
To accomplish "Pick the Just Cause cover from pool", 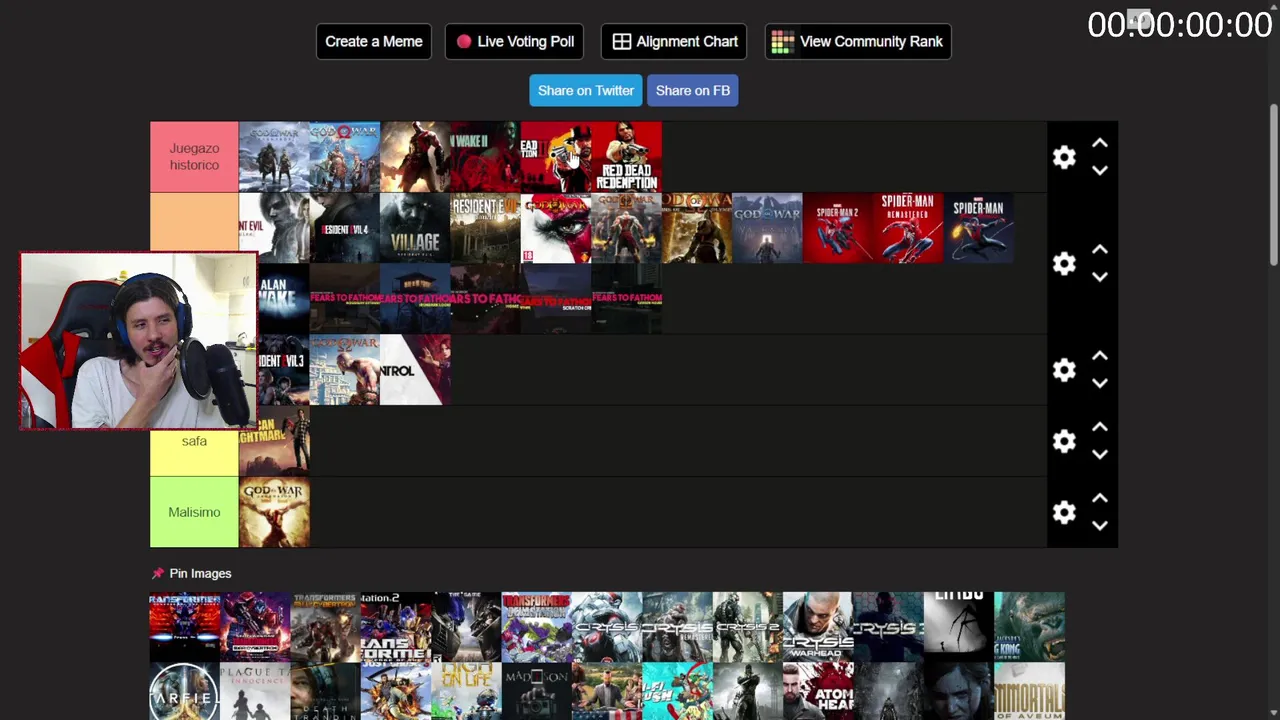I will [x=395, y=691].
